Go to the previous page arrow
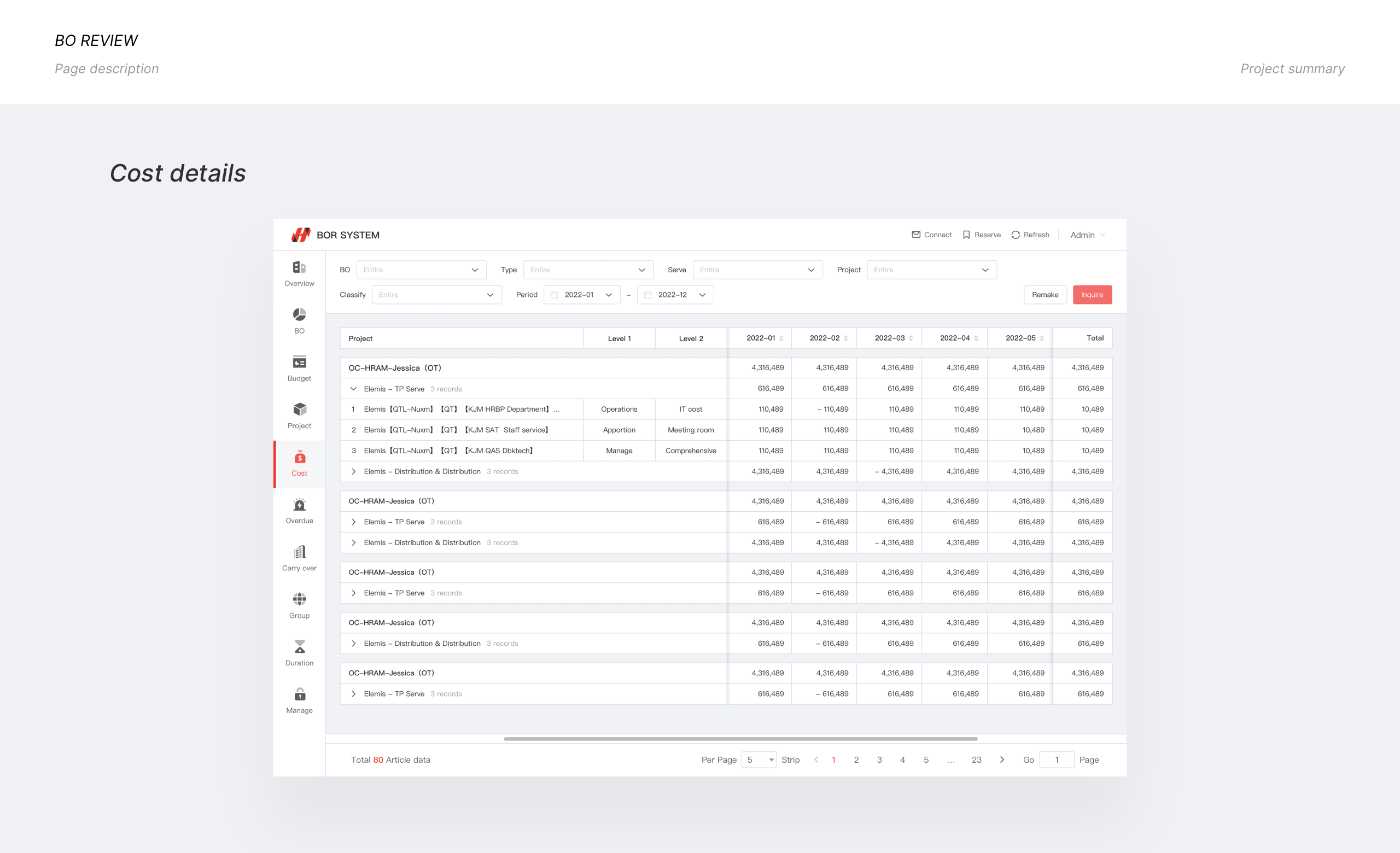 (816, 759)
